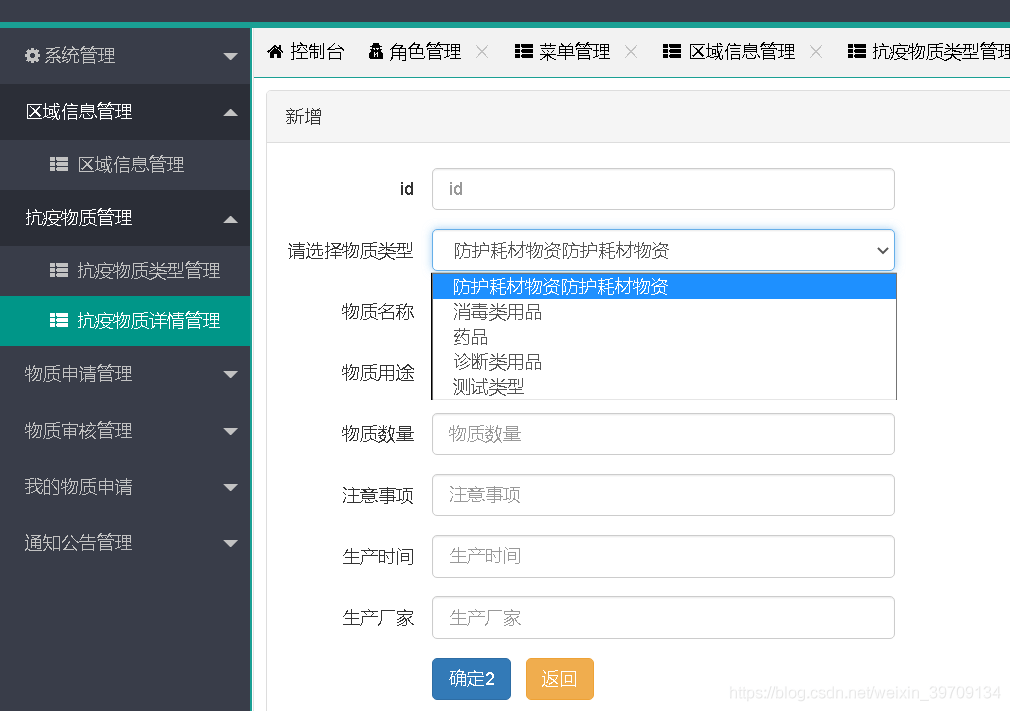This screenshot has height=711, width=1010.
Task: Select 药品 option in the list
Action: [x=471, y=337]
